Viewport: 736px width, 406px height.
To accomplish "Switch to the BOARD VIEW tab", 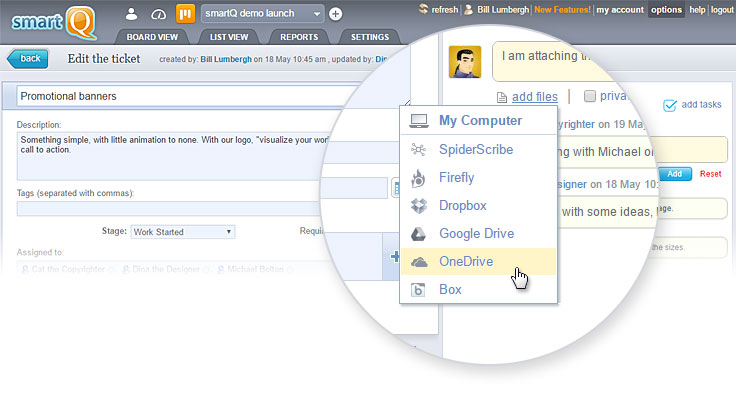I will coord(152,37).
